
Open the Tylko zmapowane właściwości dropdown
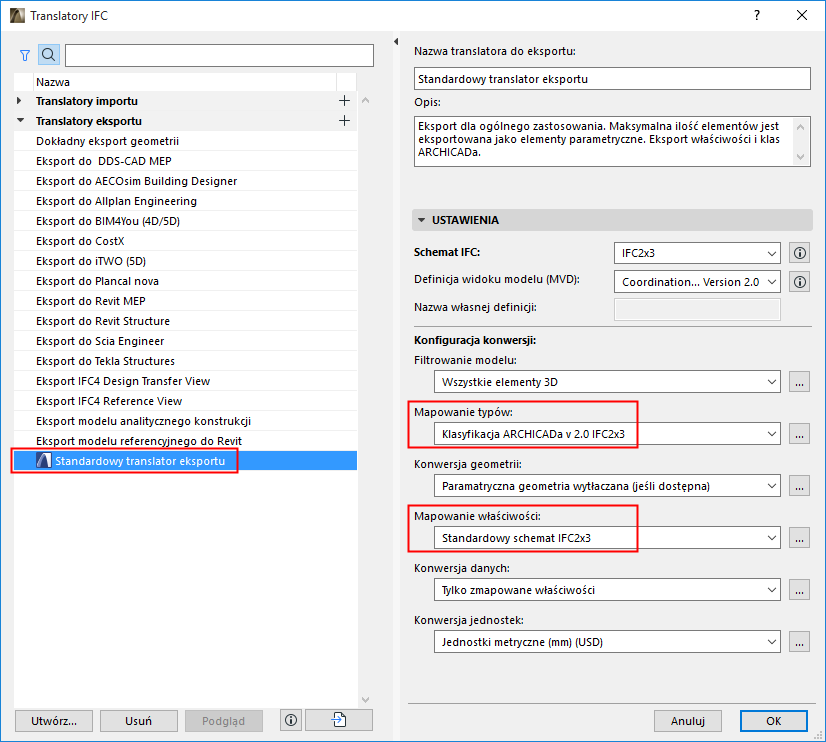607,590
